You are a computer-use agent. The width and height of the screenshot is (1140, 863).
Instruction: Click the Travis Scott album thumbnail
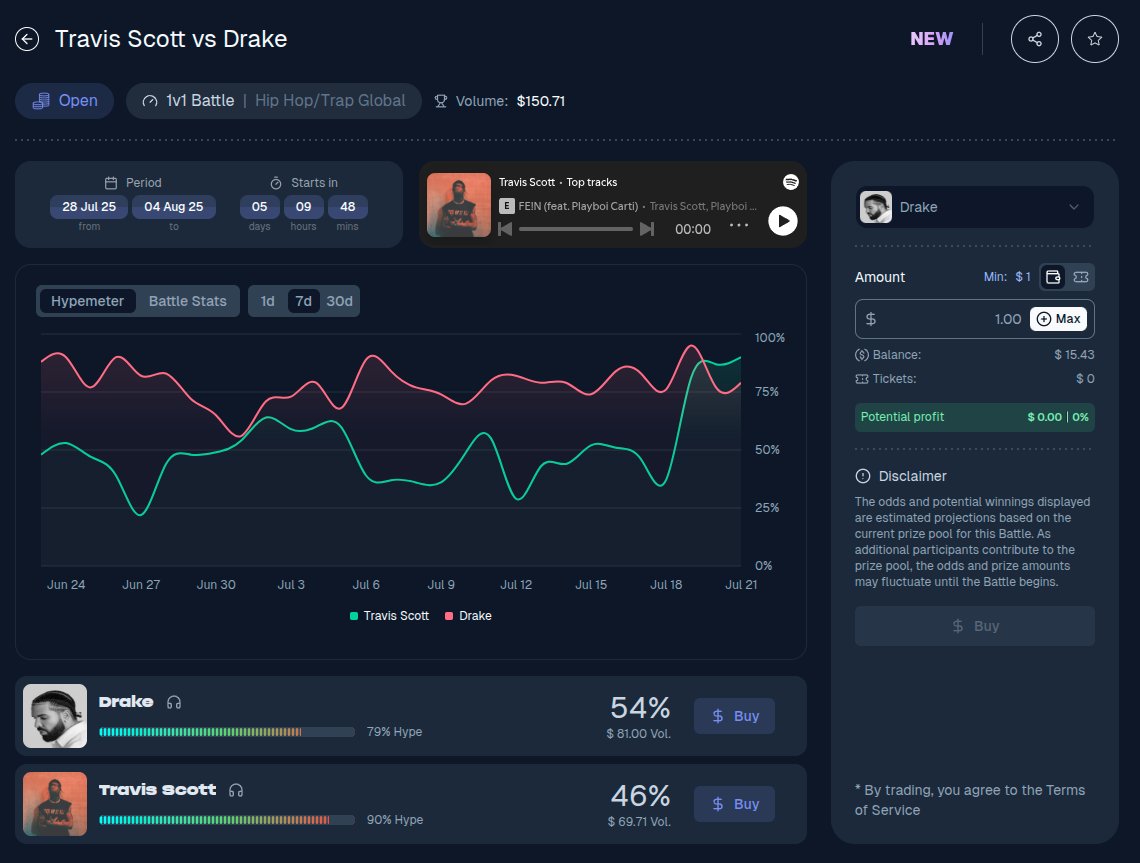459,205
